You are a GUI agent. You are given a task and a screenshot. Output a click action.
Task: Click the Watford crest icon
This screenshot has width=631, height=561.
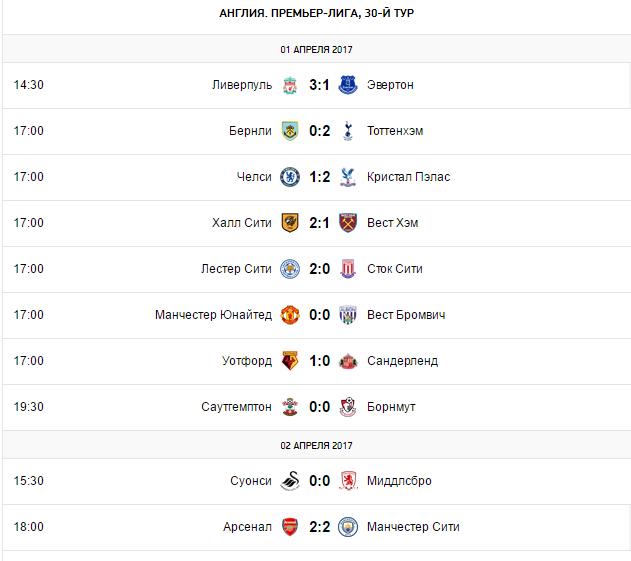pyautogui.click(x=290, y=361)
